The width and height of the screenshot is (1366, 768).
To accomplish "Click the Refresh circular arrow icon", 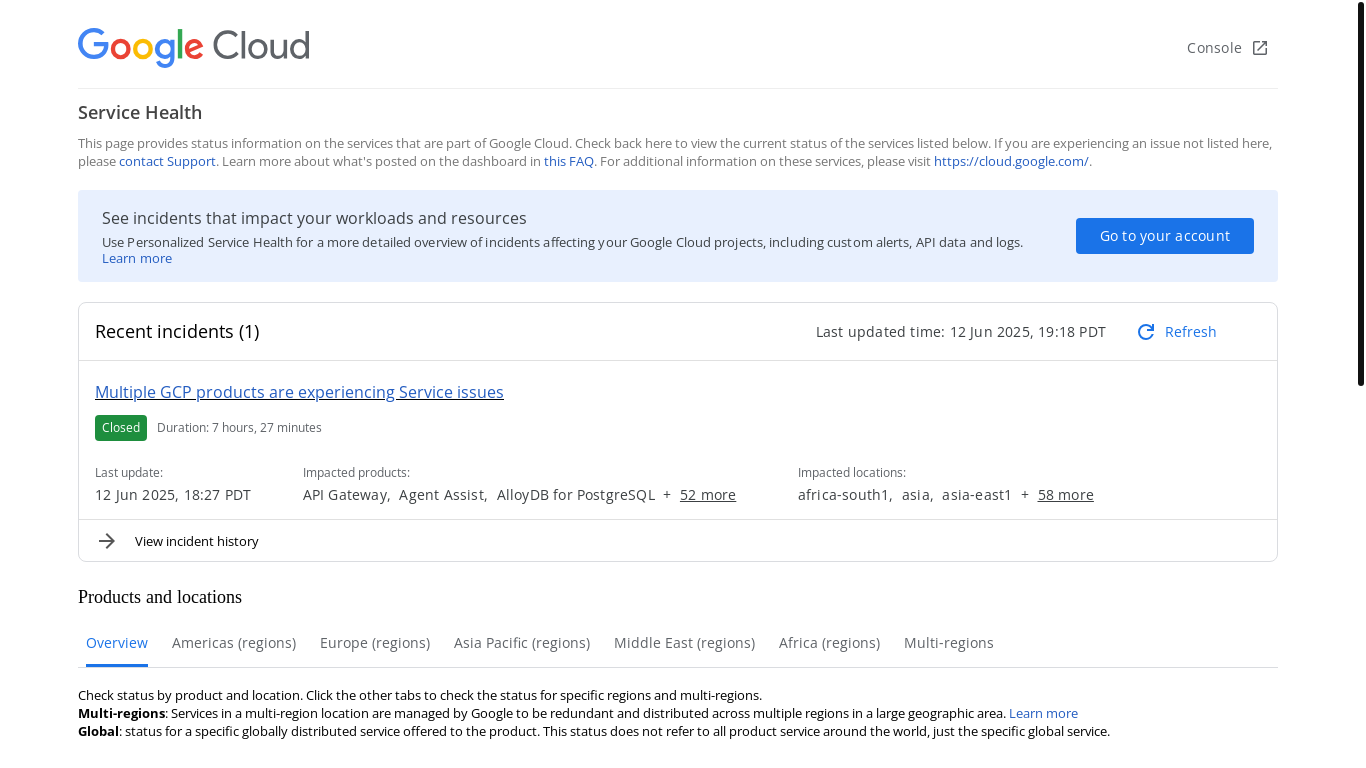I will [1146, 332].
